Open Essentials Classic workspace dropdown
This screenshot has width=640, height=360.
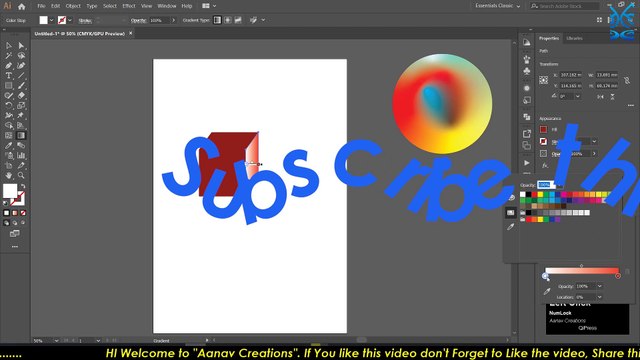pyautogui.click(x=498, y=6)
